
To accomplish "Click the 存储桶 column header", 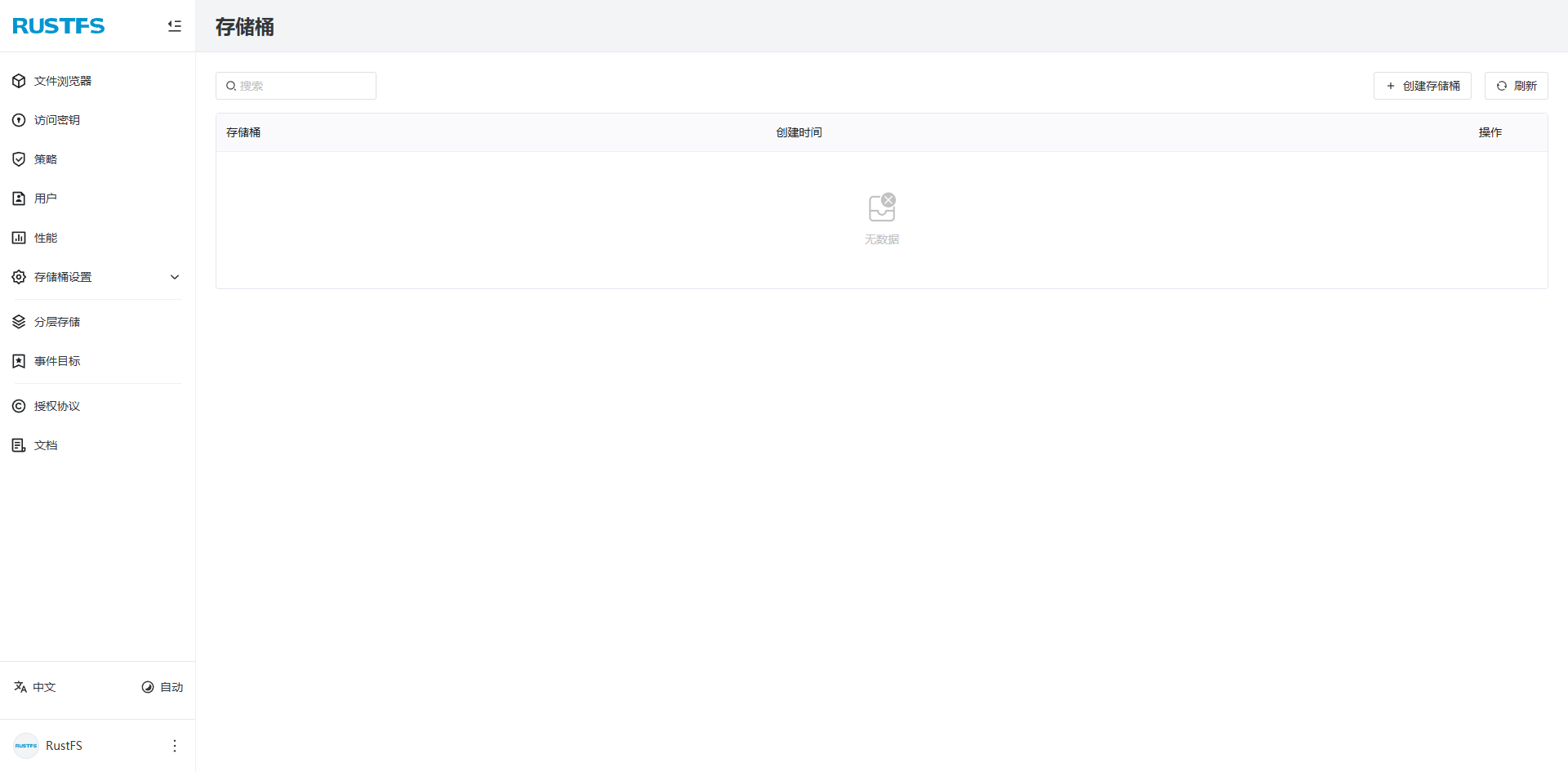I will (x=243, y=132).
